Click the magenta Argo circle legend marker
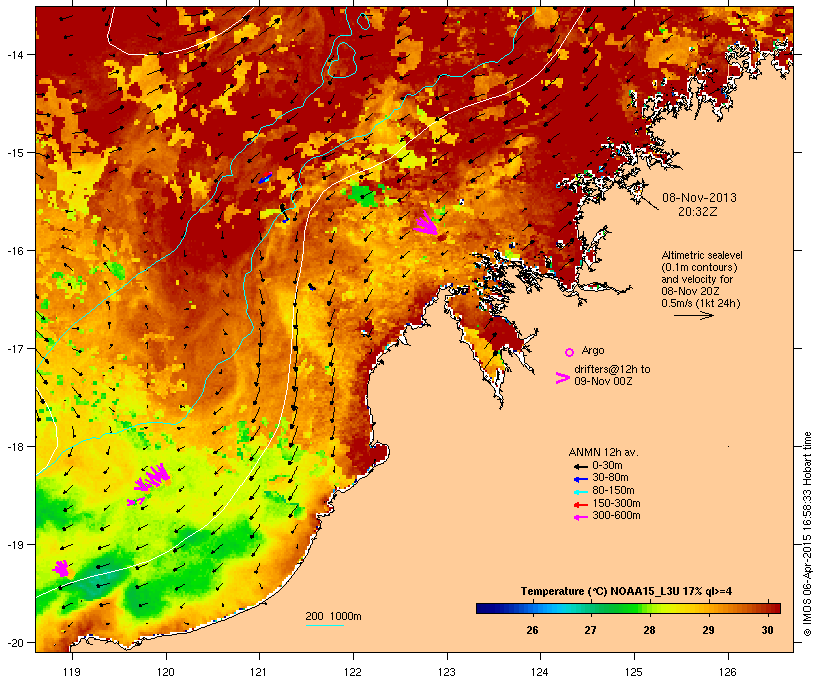The image size is (820, 680). point(570,352)
